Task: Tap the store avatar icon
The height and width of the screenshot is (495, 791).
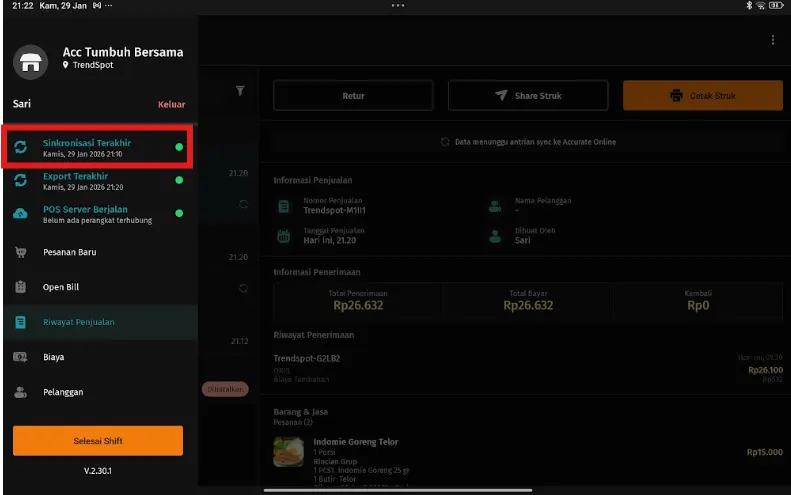Action: [30, 62]
